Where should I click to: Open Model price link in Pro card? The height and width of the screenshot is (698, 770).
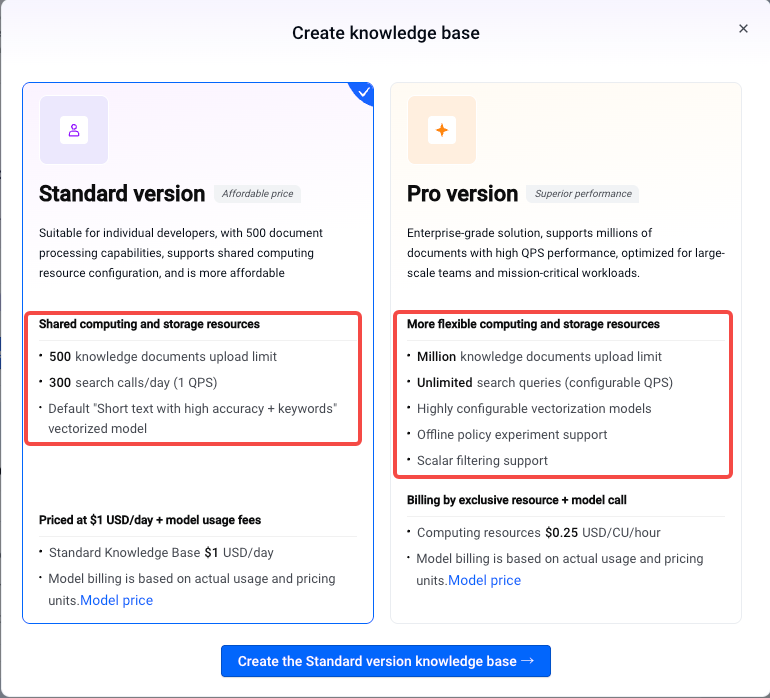[484, 580]
